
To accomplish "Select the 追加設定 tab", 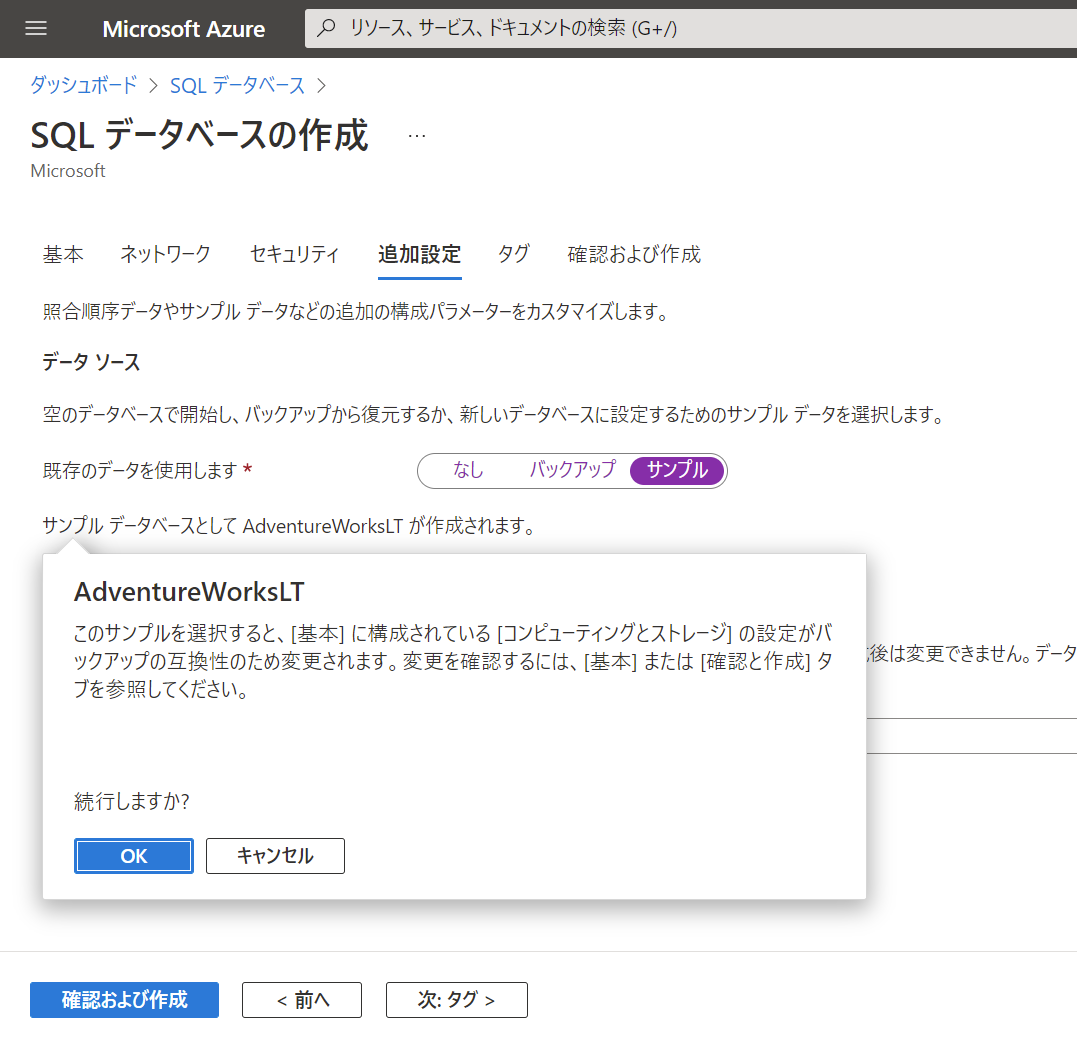I will click(420, 254).
